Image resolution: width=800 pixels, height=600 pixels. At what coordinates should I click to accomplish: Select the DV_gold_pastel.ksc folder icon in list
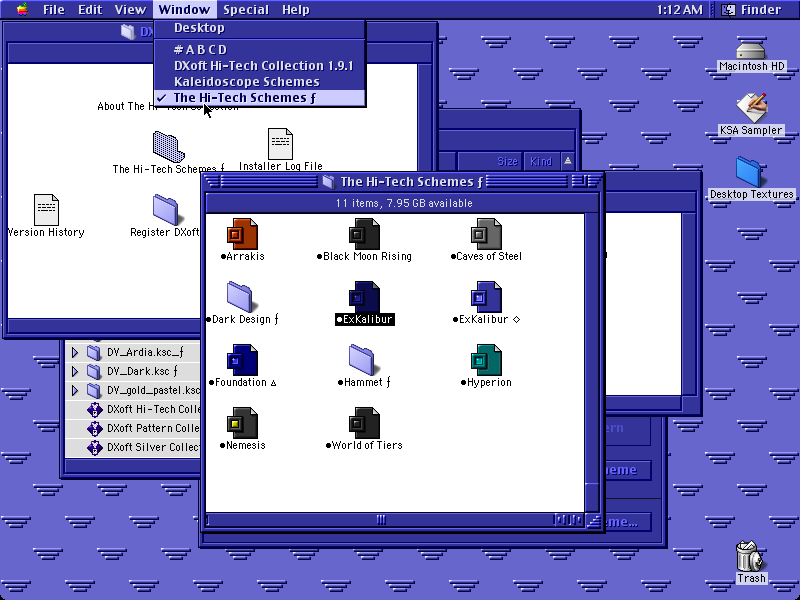pos(94,390)
